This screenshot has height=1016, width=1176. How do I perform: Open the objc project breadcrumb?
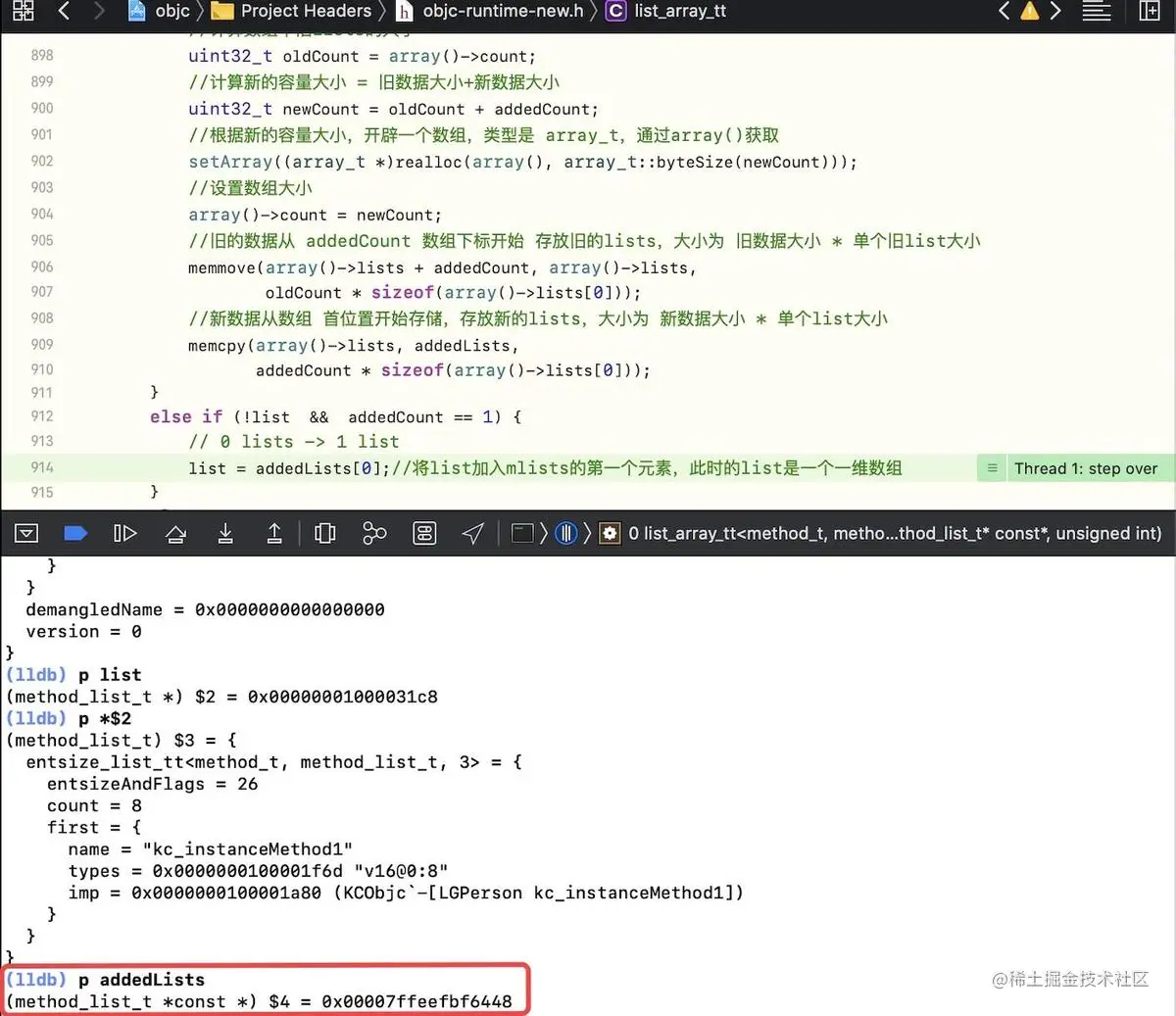tap(160, 11)
